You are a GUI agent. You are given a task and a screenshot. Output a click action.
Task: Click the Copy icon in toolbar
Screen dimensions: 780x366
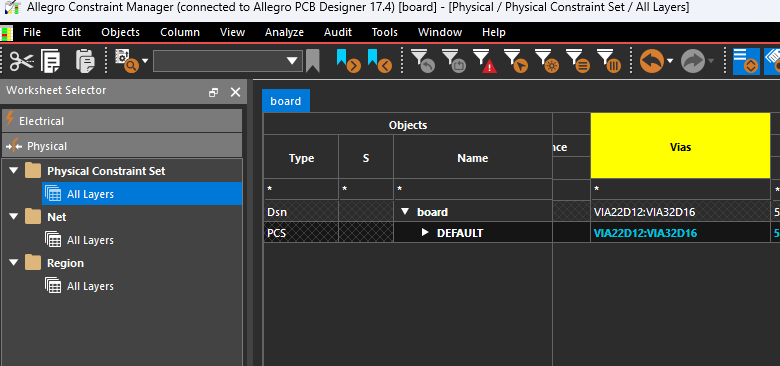click(51, 62)
